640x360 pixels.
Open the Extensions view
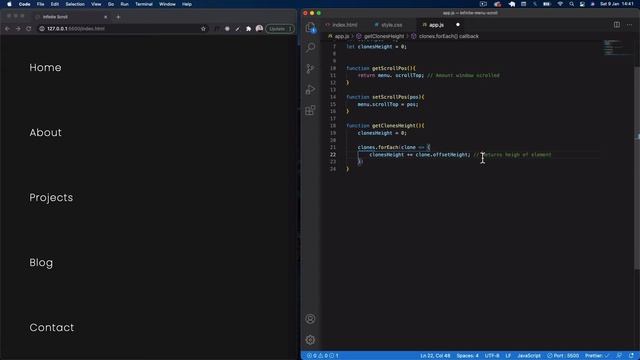pos(310,110)
